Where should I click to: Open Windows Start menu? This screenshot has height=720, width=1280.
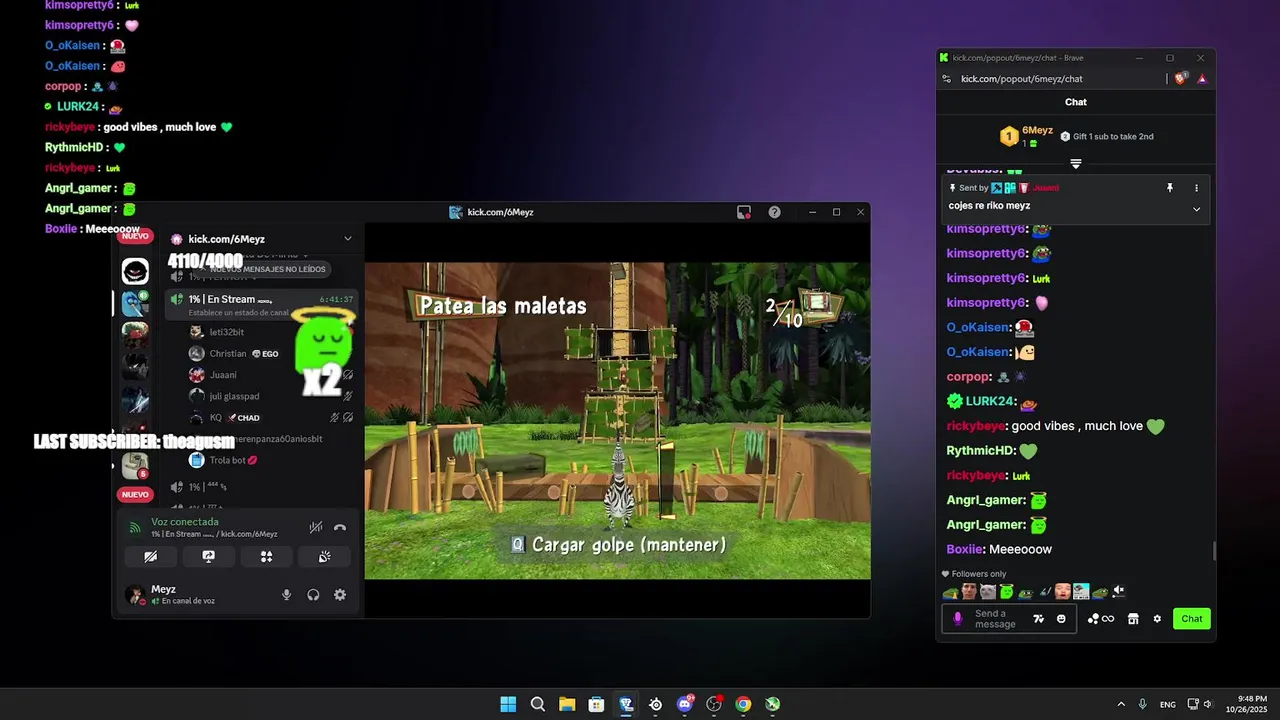508,704
